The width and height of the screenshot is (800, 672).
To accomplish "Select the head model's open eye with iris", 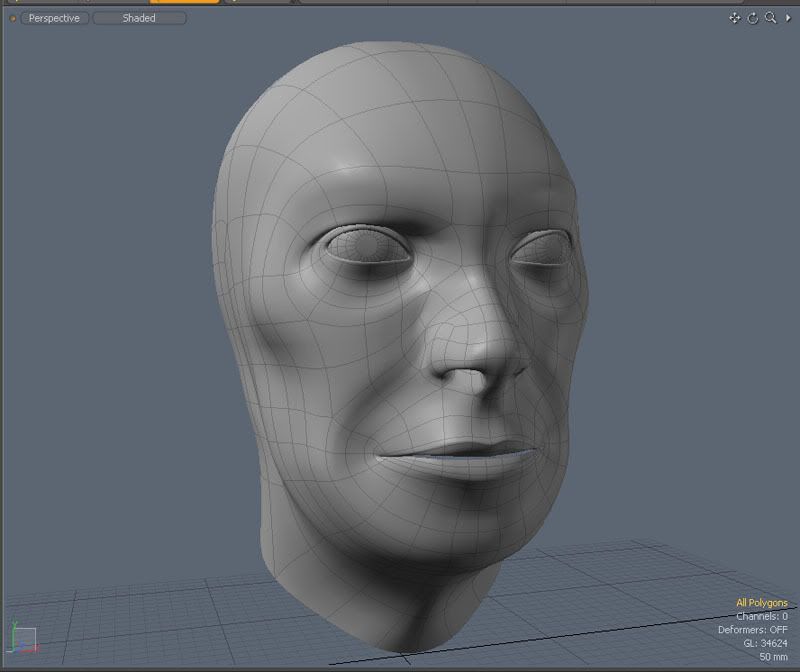I will pos(367,246).
